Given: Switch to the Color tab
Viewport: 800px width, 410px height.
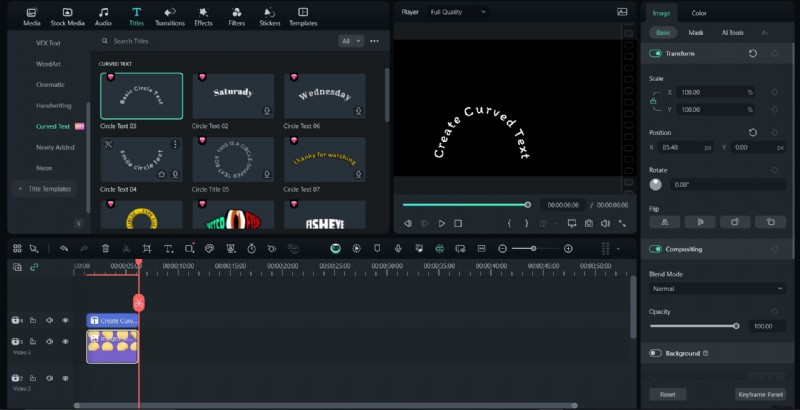Looking at the screenshot, I should point(699,13).
